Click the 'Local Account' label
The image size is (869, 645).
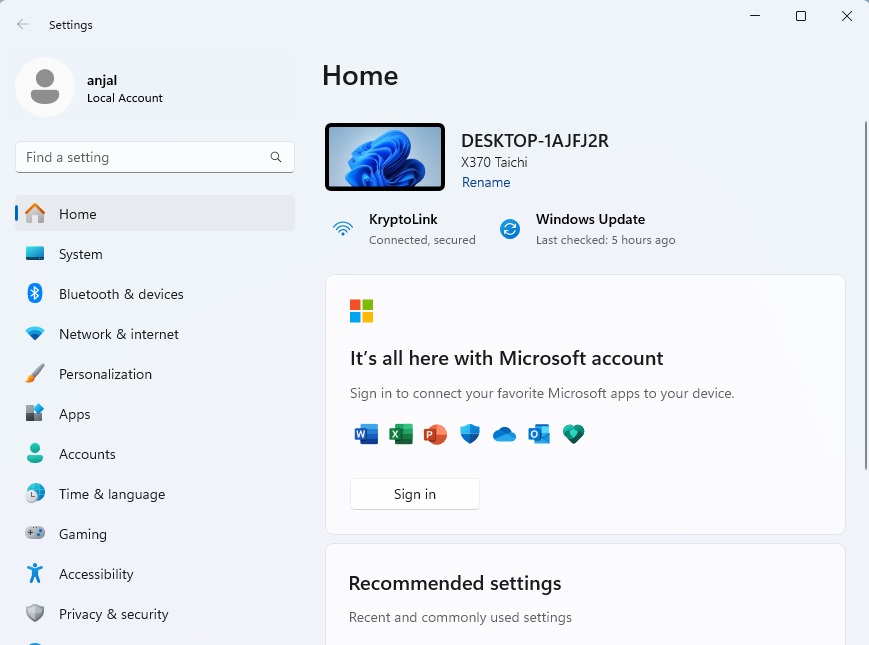click(125, 98)
